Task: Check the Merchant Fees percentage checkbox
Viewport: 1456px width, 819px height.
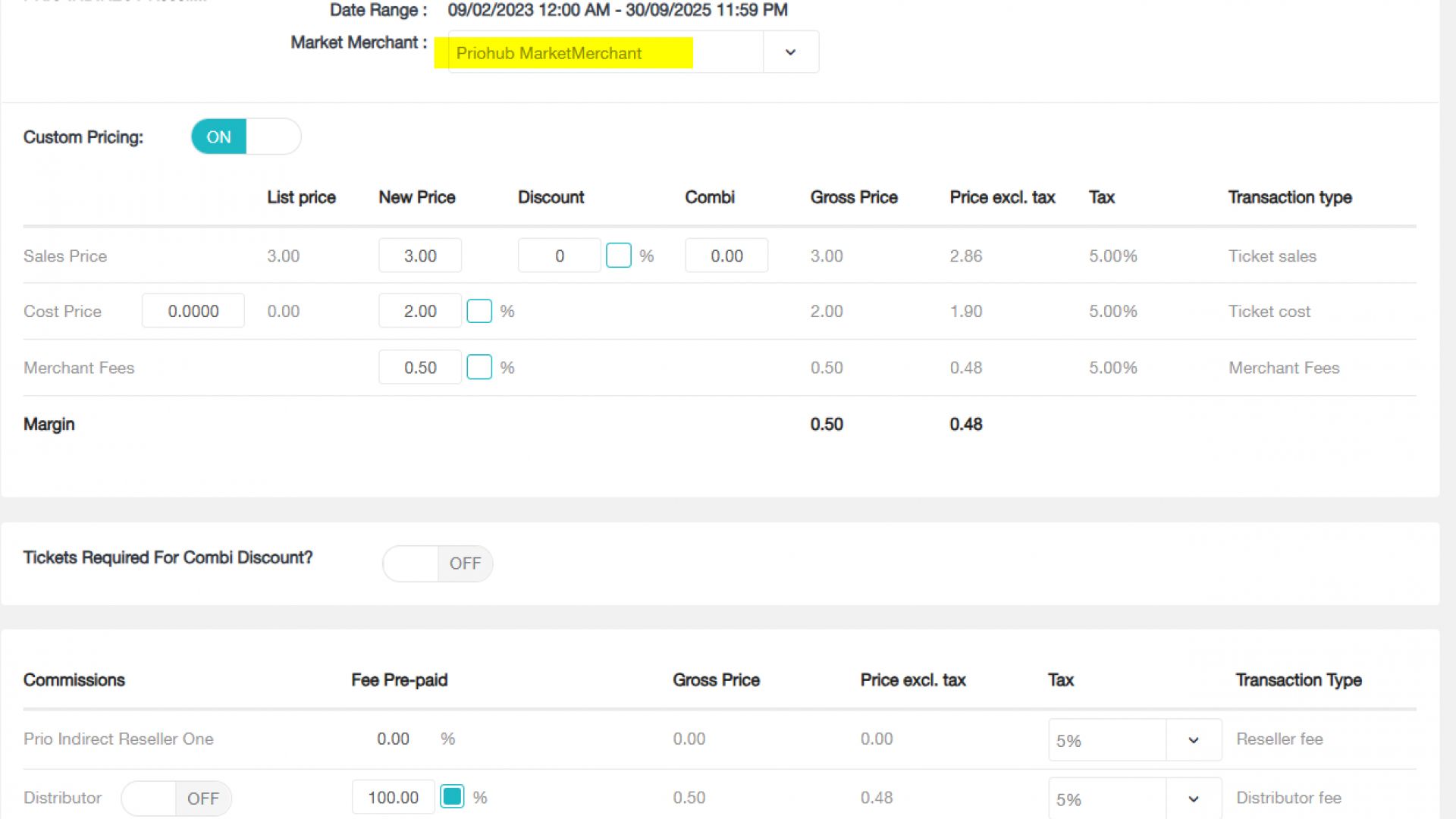Action: 479,367
